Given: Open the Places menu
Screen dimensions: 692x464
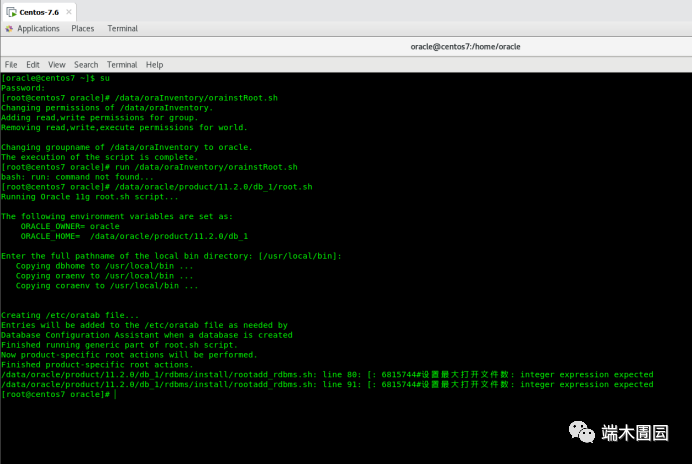Looking at the screenshot, I should pos(83,29).
